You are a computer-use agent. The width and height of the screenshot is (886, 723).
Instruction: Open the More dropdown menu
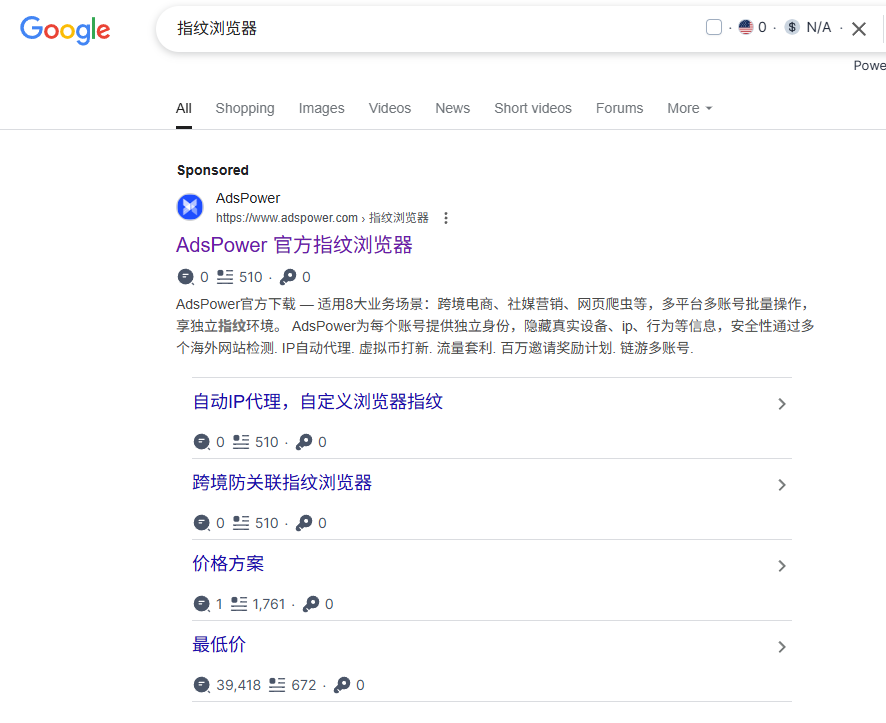coord(689,108)
